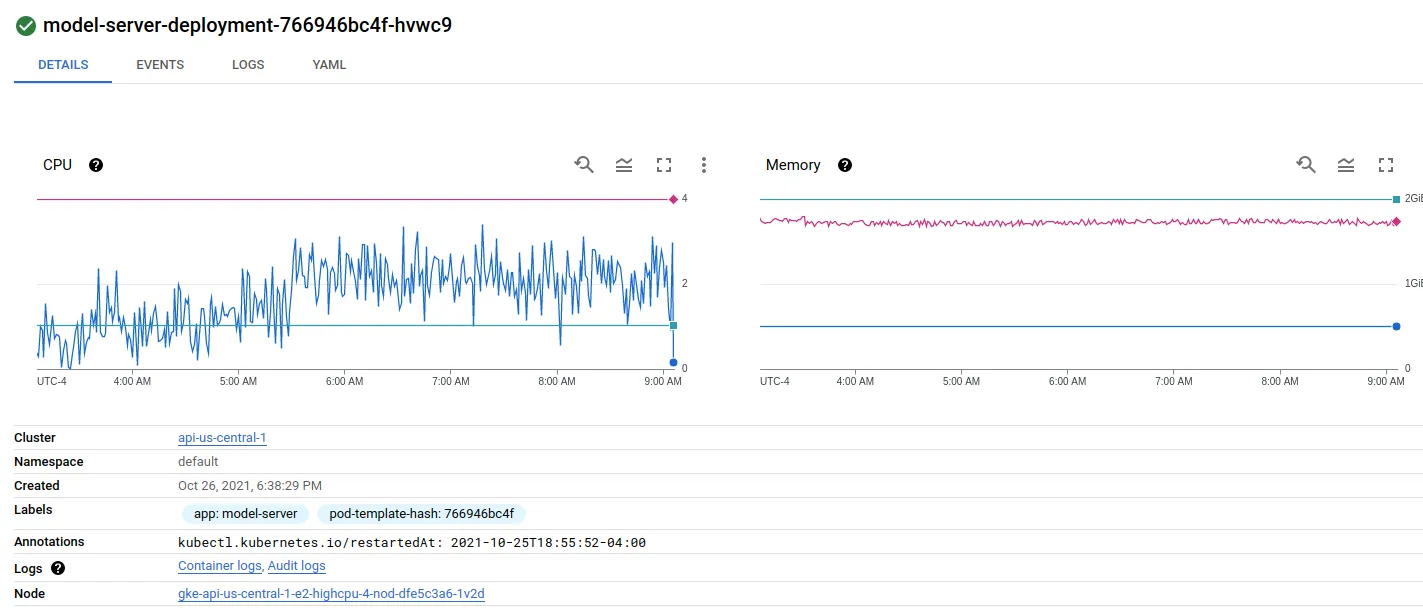Click the Memory help question mark icon
1423x608 pixels.
coord(845,165)
